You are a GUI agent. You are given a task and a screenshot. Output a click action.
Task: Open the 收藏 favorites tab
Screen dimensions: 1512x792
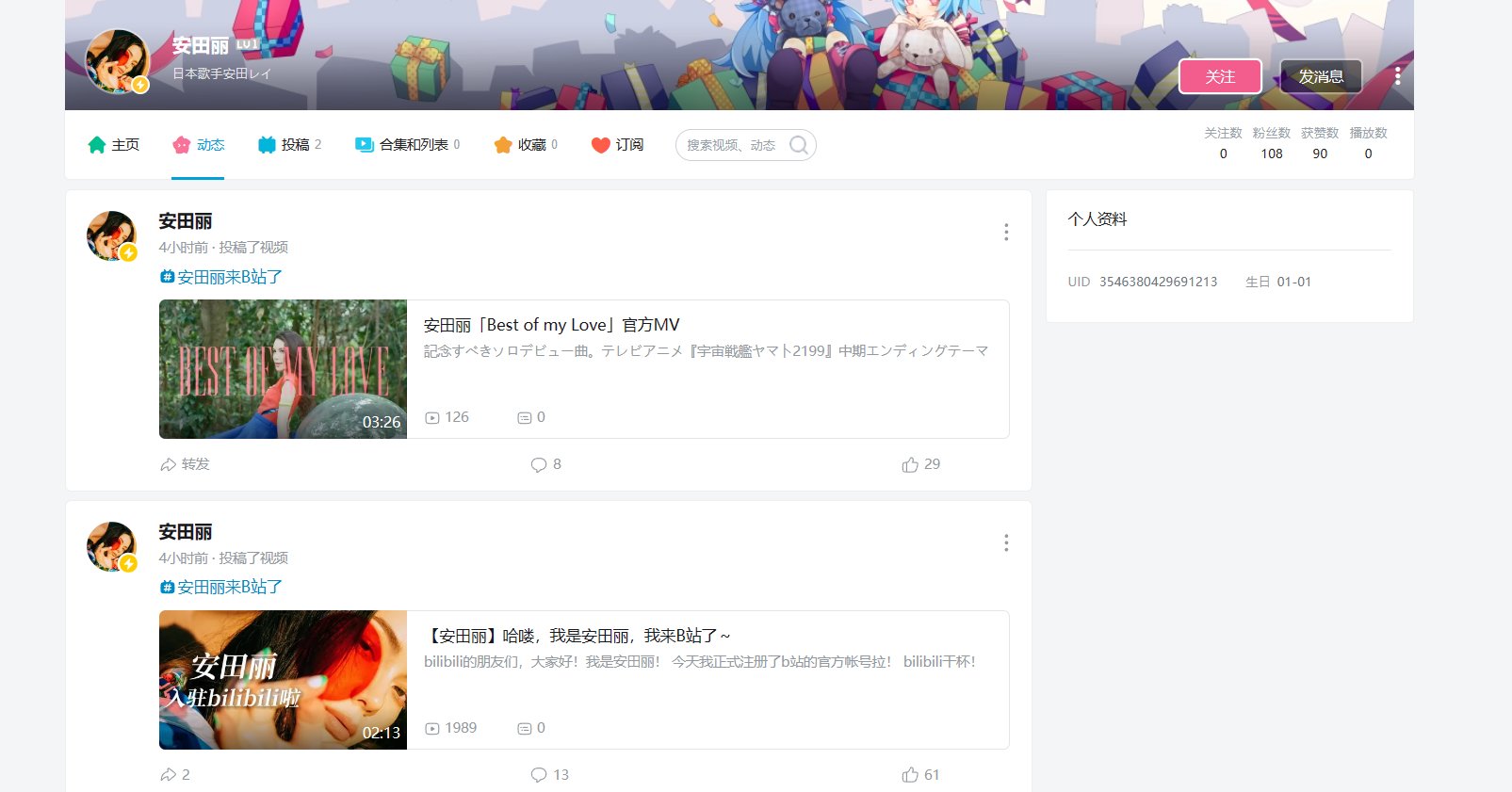tap(526, 145)
